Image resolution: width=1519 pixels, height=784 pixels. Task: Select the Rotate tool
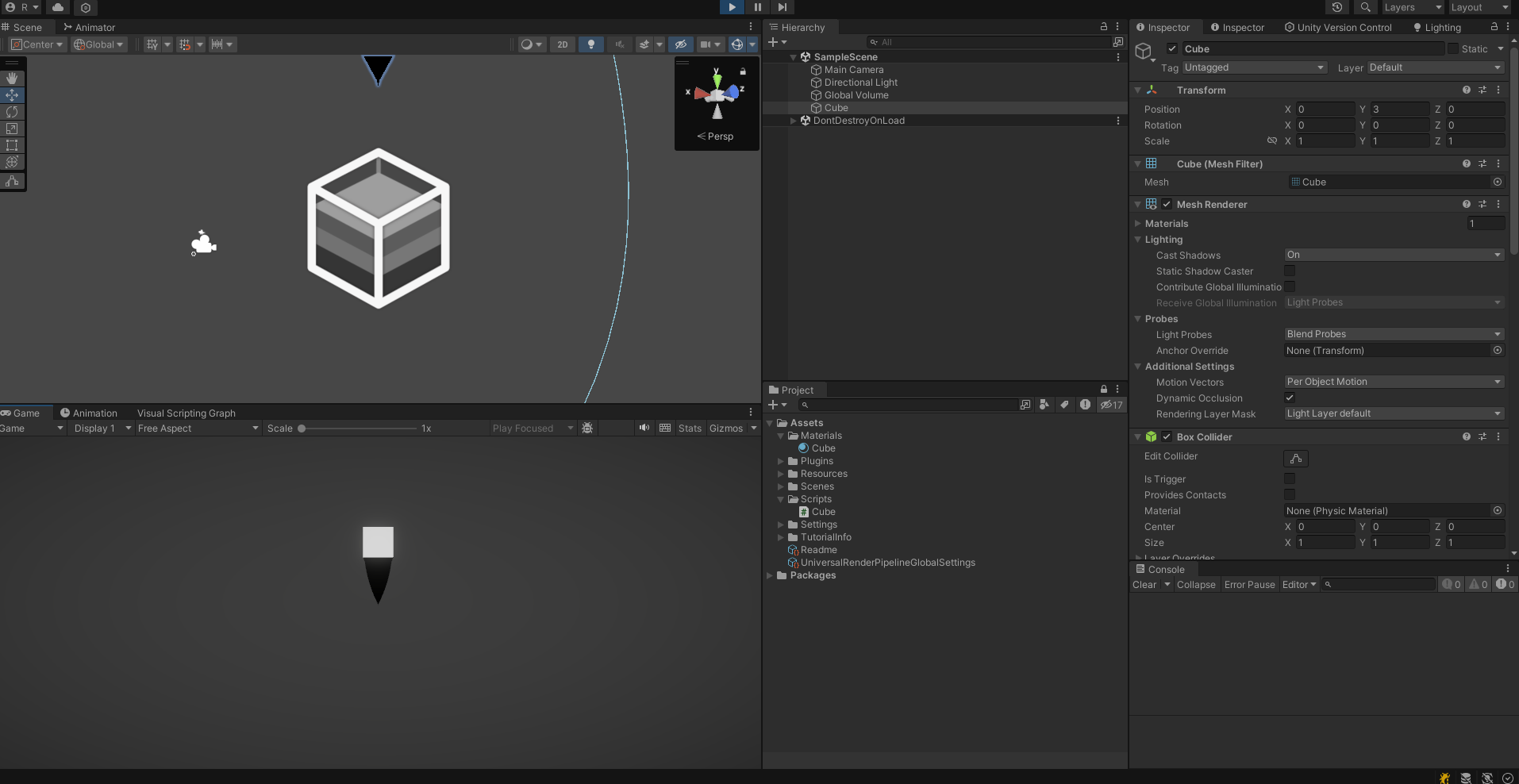point(12,112)
